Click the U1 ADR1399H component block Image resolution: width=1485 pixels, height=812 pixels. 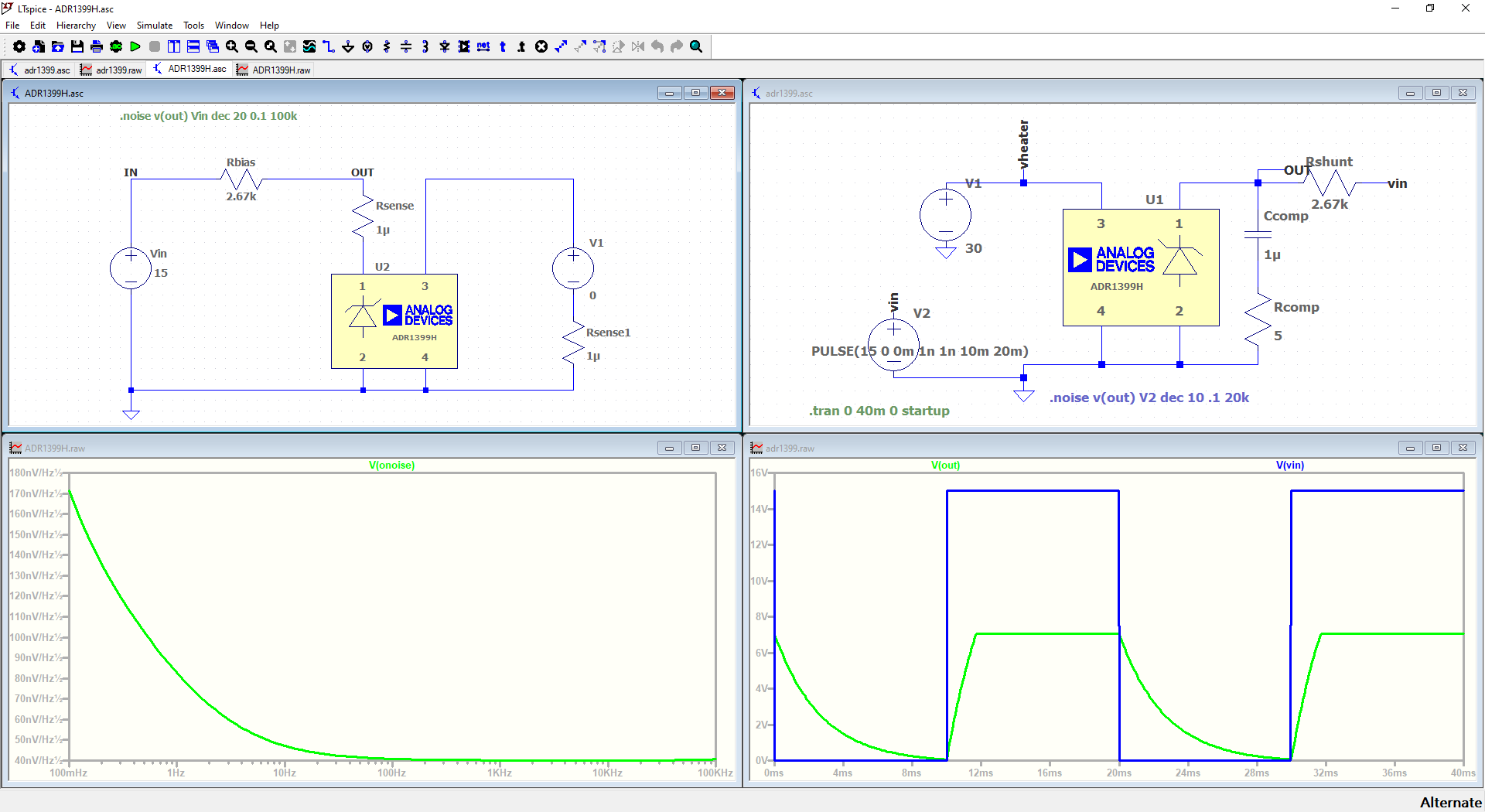pyautogui.click(x=1141, y=268)
